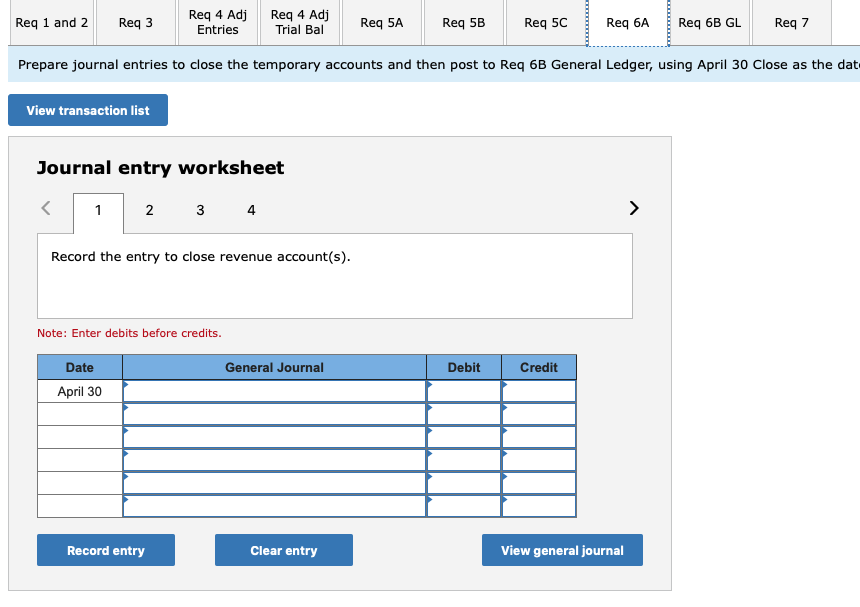
Task: Click the Credit field in third row
Action: [x=539, y=438]
